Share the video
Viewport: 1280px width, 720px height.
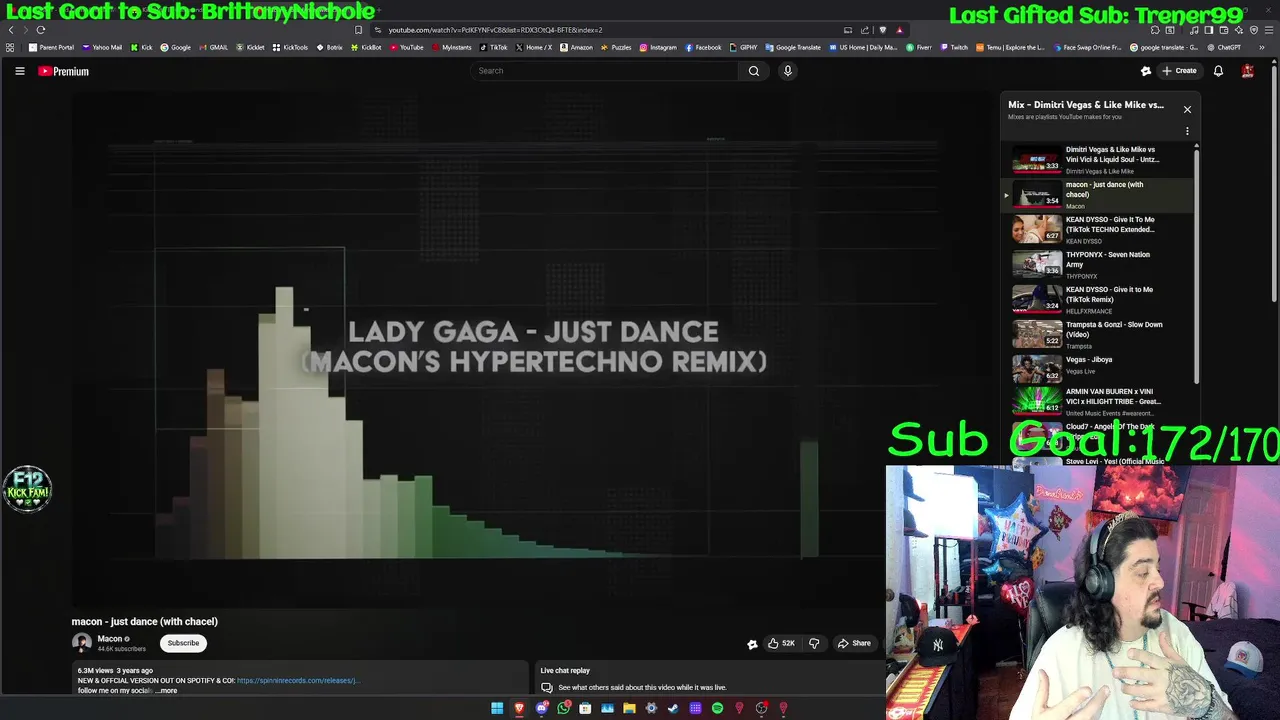point(855,643)
